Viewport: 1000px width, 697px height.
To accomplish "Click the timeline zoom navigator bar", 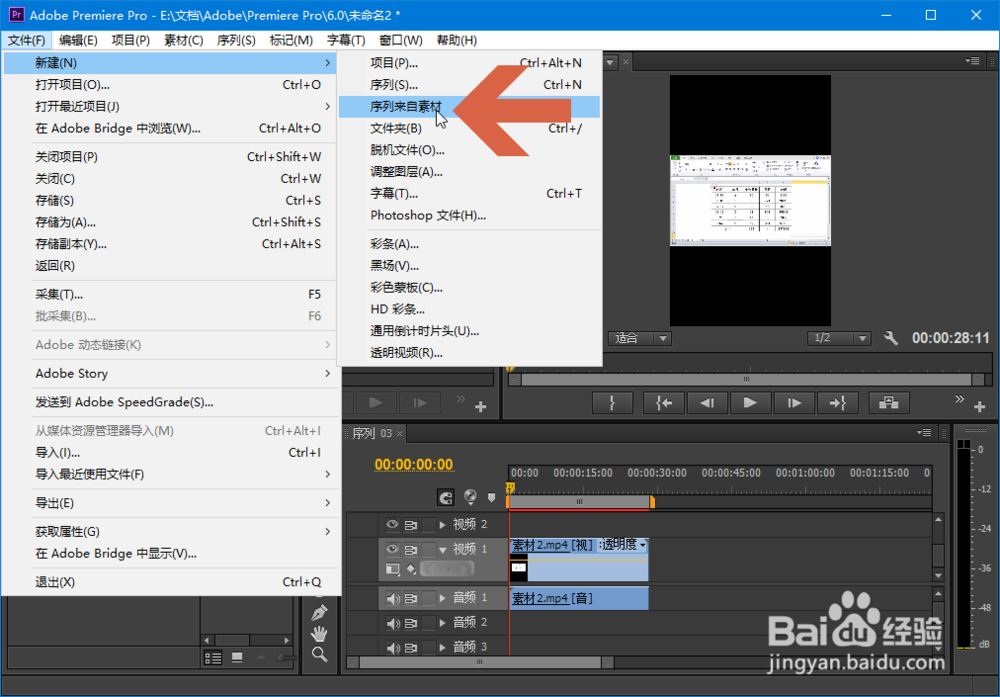I will click(x=580, y=502).
